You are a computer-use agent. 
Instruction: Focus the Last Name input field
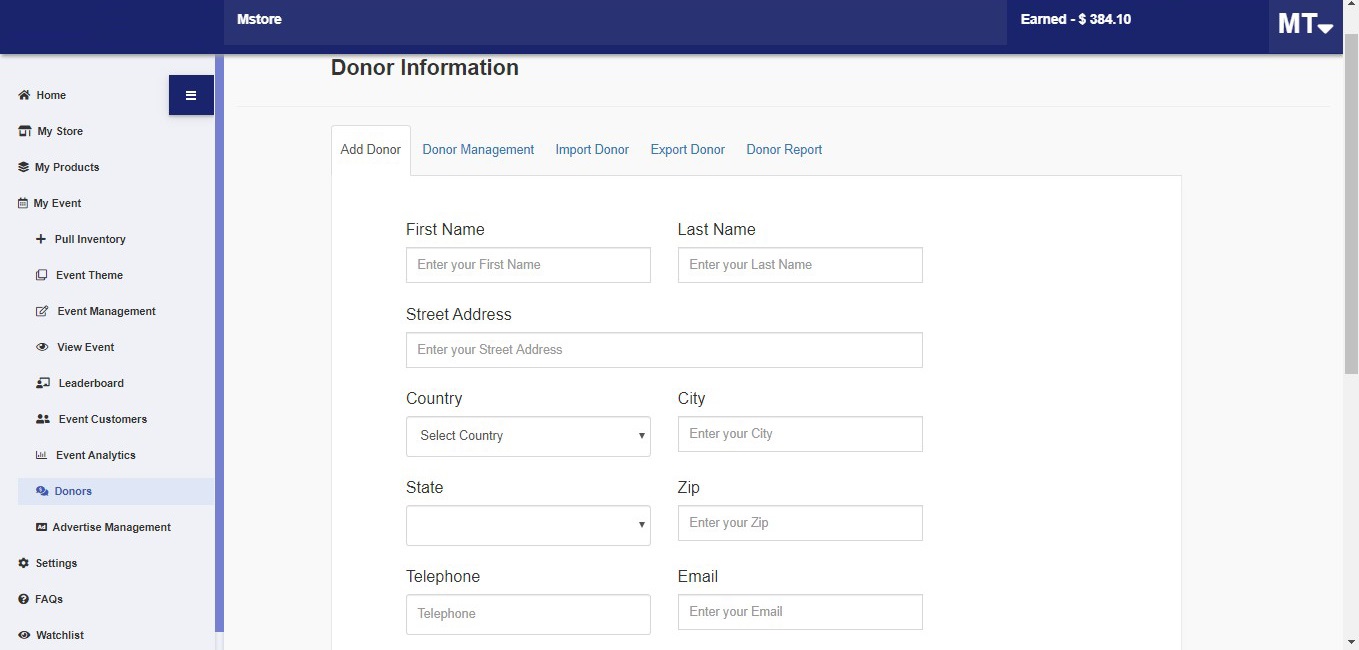[800, 265]
